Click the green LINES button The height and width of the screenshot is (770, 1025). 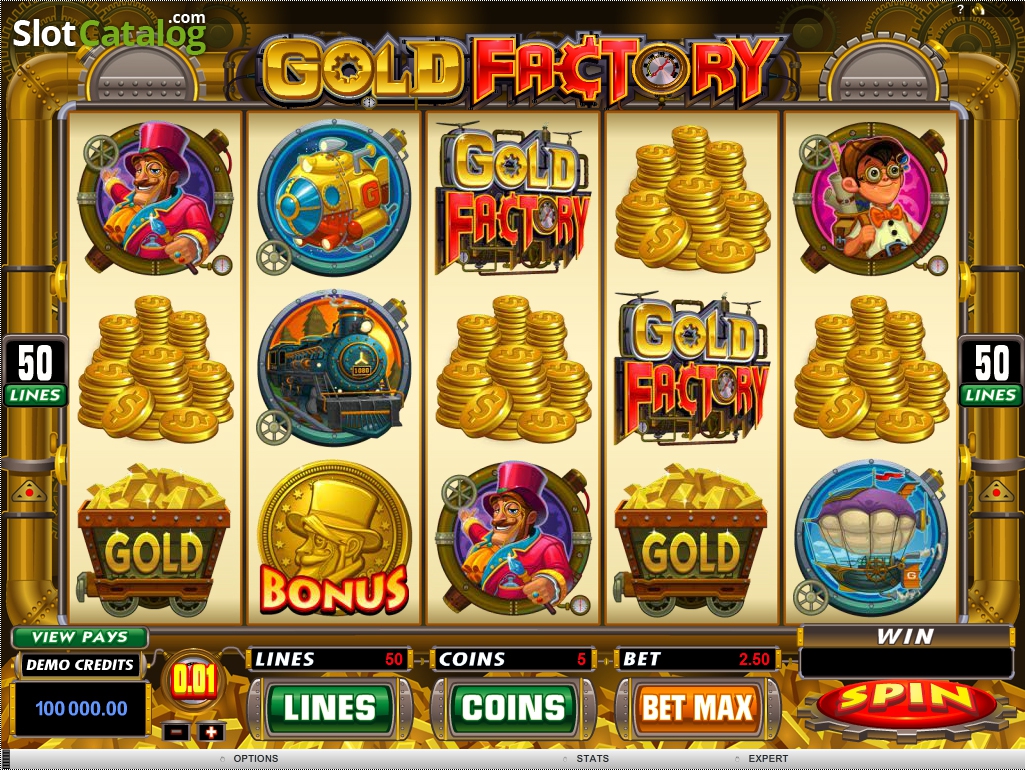[x=330, y=708]
